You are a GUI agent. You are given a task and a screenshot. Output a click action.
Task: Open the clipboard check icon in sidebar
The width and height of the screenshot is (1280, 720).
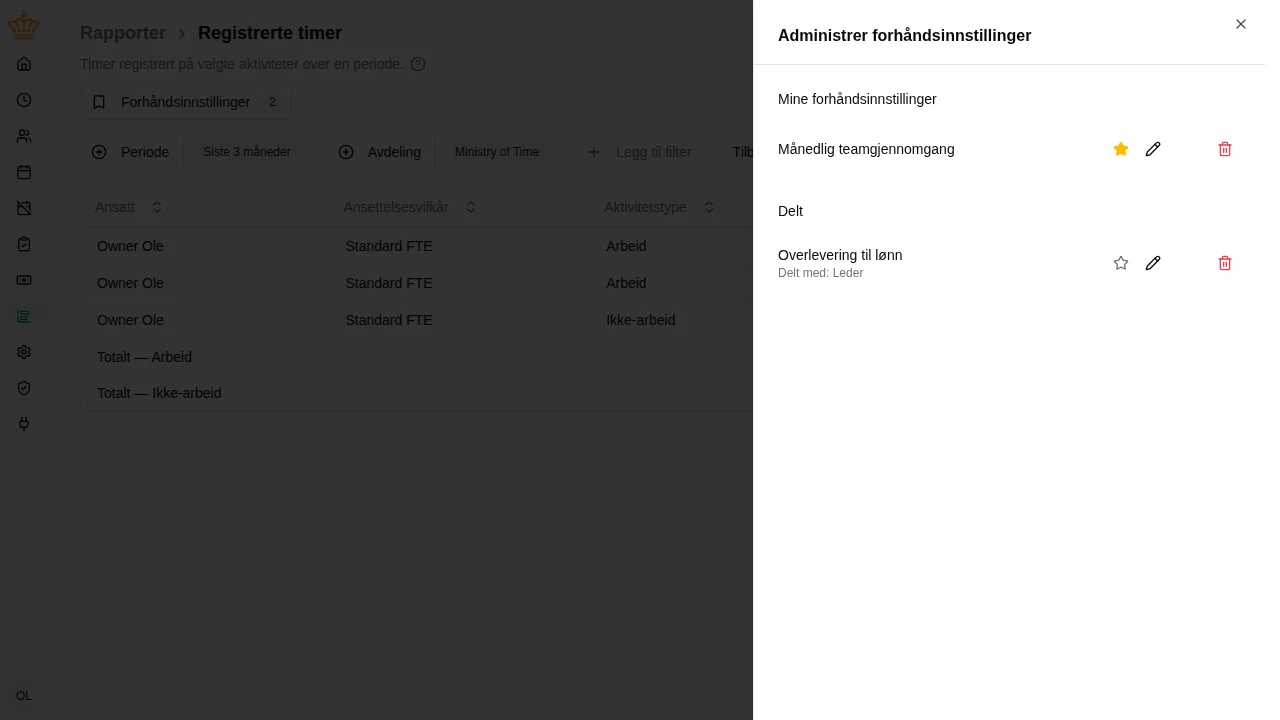(24, 244)
